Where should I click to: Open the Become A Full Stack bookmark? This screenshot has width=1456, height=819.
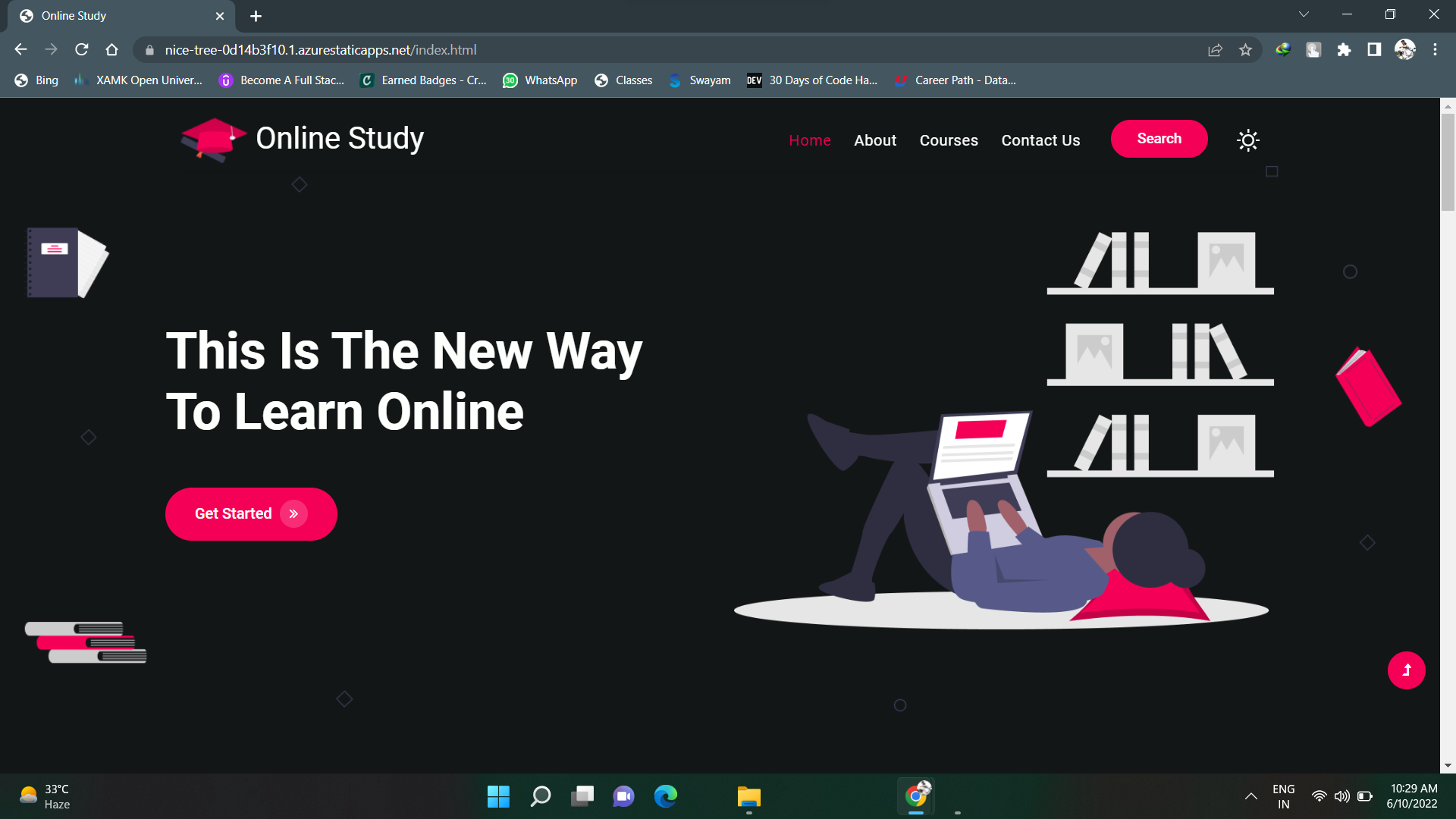point(281,80)
